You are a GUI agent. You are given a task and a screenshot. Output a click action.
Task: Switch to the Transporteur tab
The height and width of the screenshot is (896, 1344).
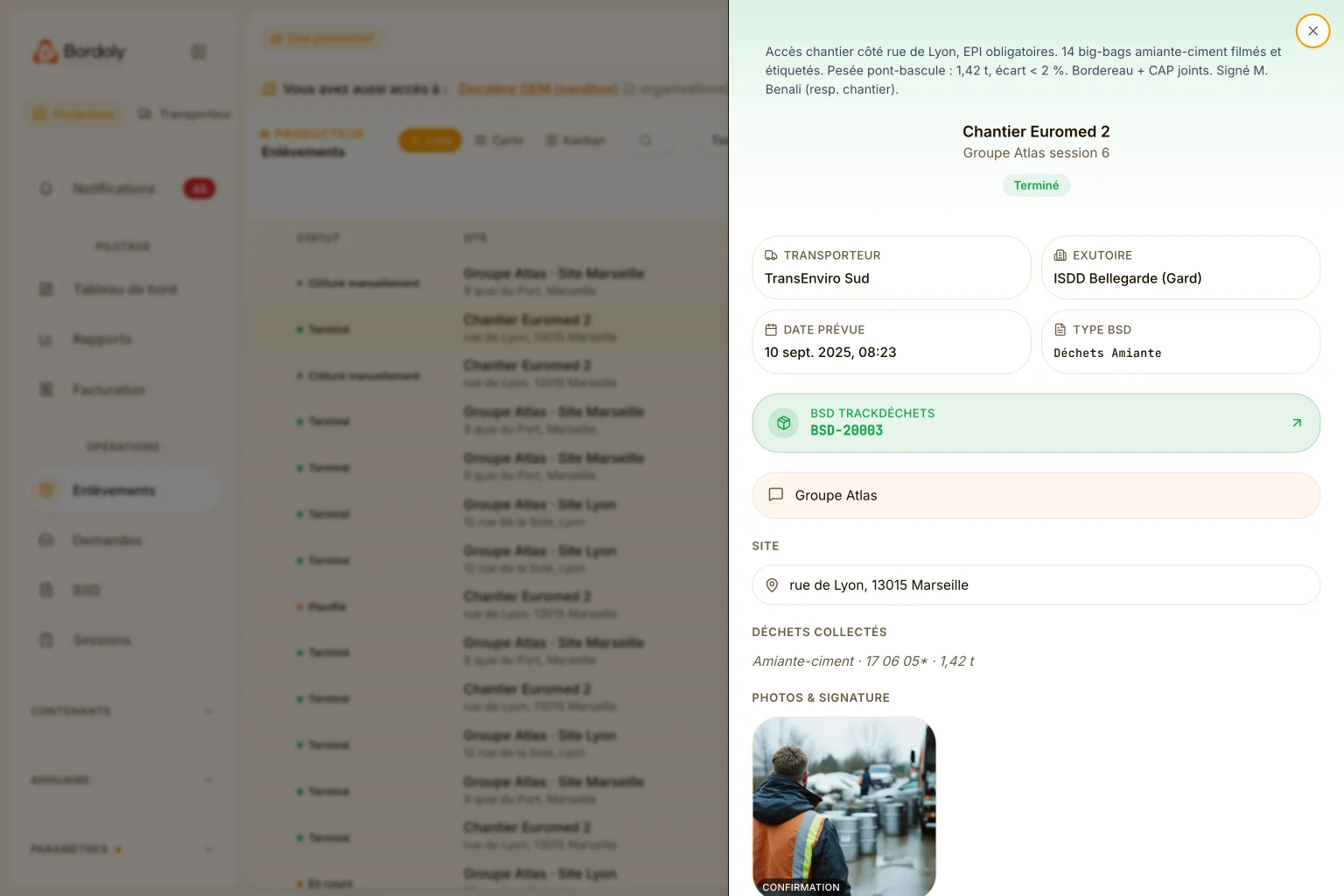pyautogui.click(x=185, y=114)
